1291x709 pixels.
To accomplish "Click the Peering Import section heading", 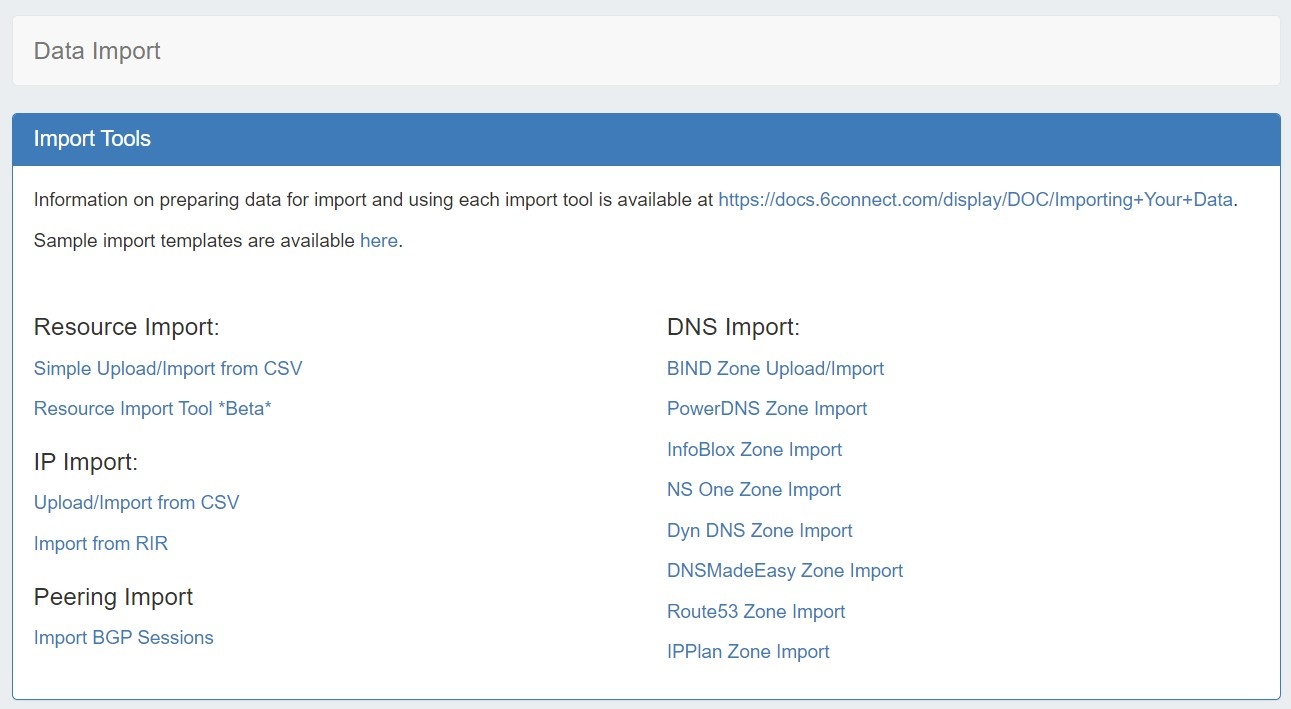I will [x=113, y=597].
